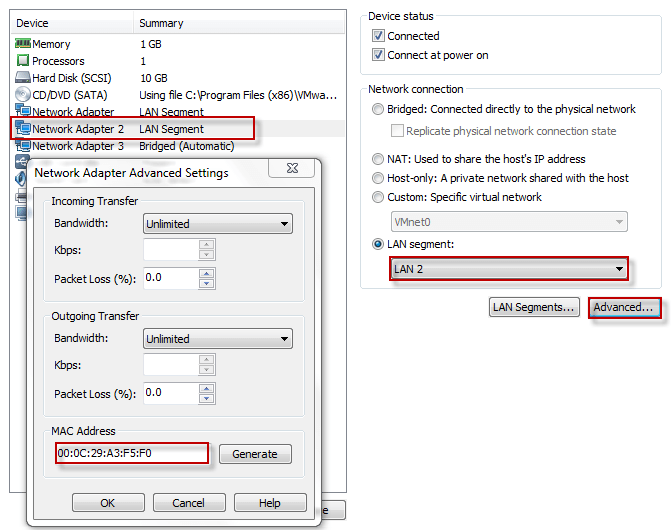
Task: Click the Generate MAC address button
Action: point(255,454)
